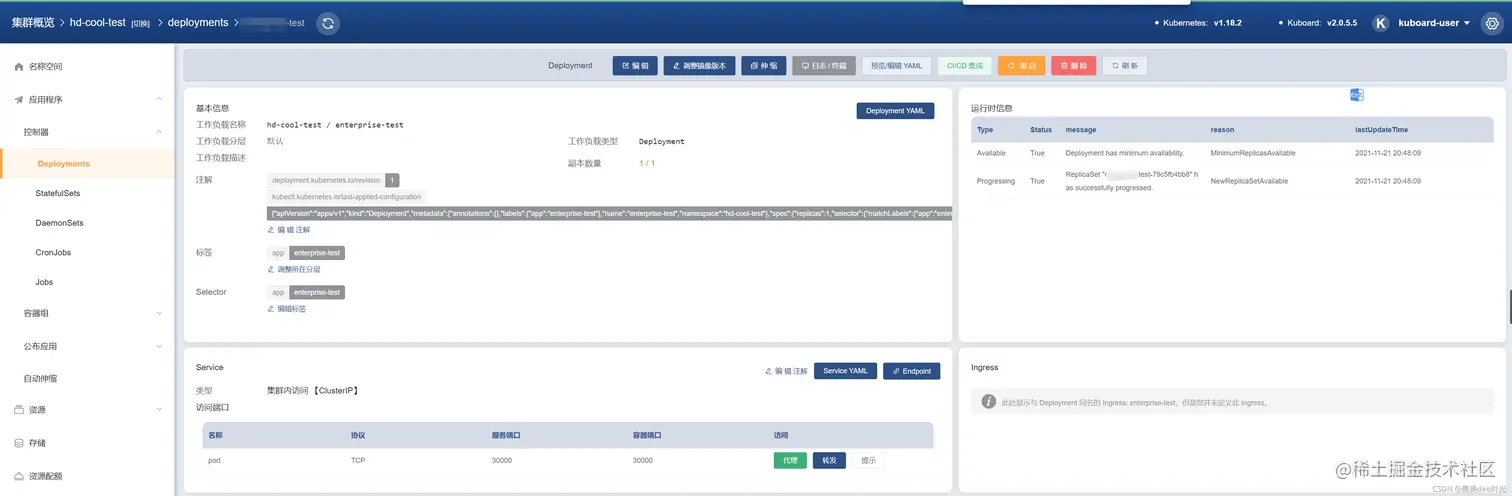
Task: Expand the 公布应用 submenu chevron
Action: pos(159,347)
